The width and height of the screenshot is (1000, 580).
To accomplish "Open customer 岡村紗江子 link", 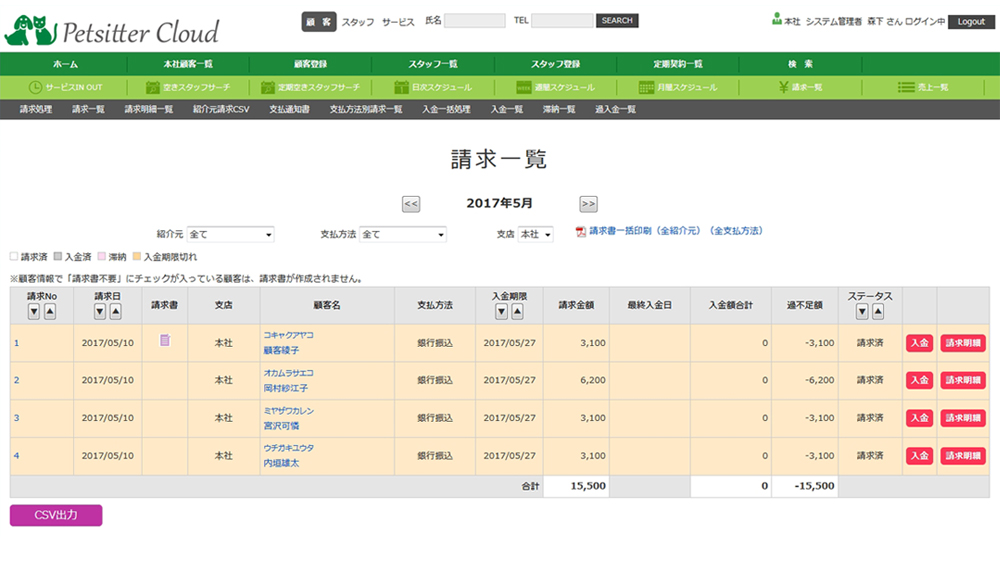I will pyautogui.click(x=286, y=388).
